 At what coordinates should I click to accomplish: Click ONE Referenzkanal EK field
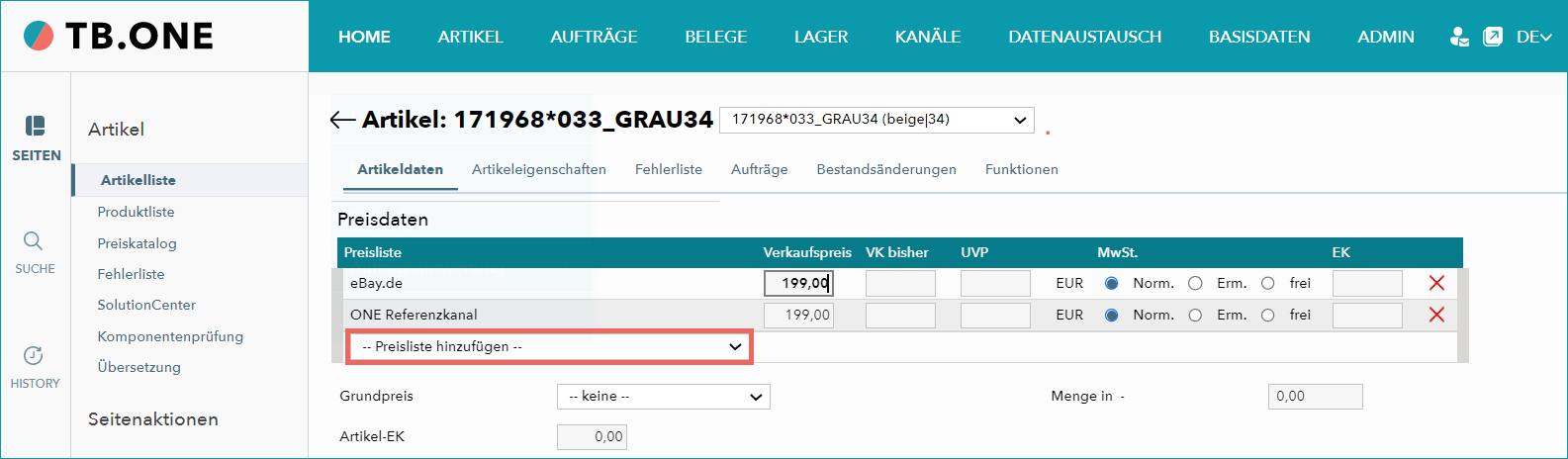tap(1367, 316)
